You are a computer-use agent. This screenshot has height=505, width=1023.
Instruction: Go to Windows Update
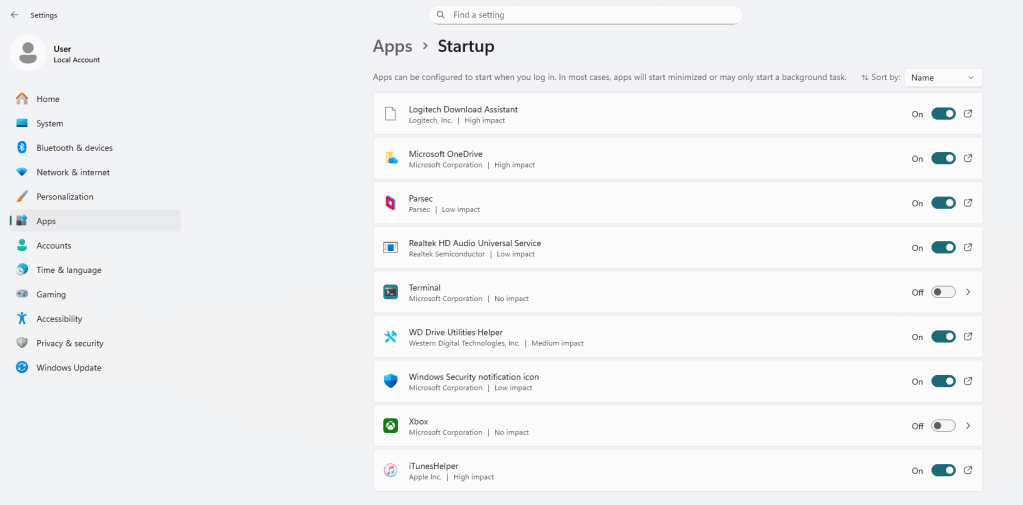click(95, 367)
